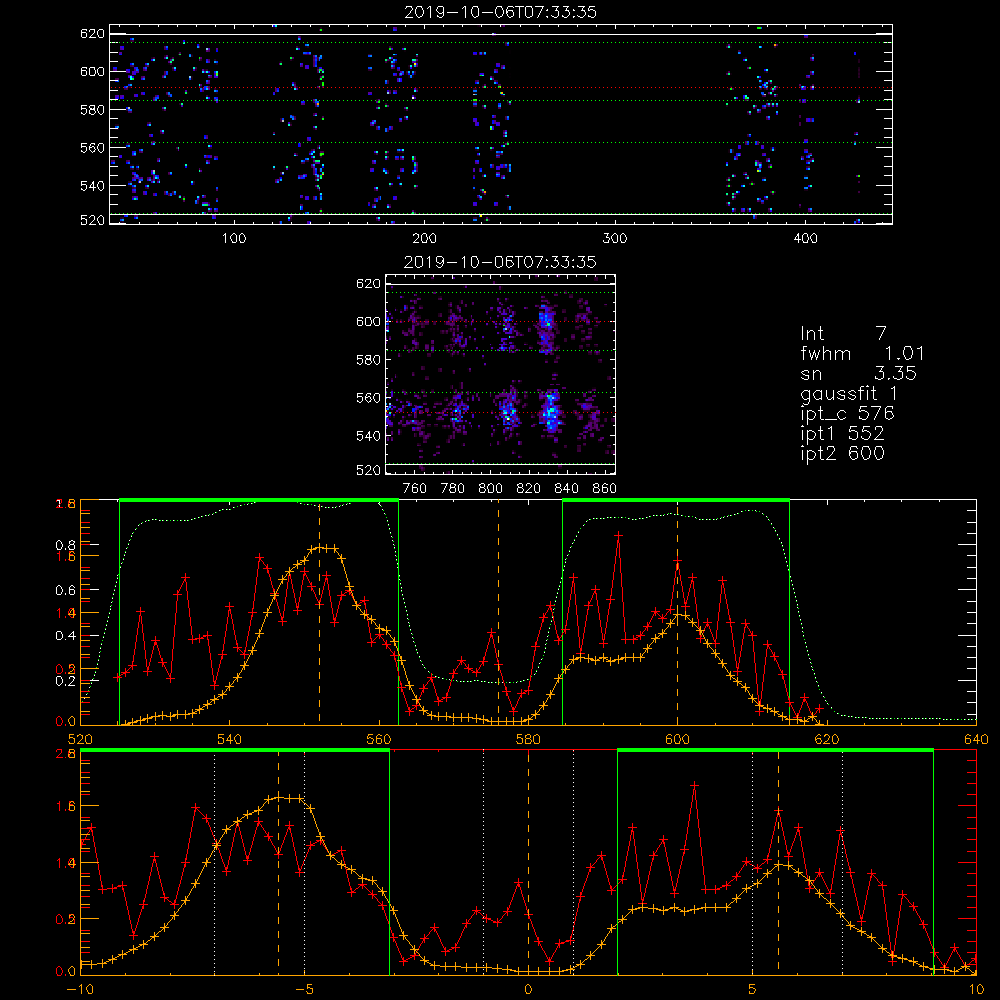Image resolution: width=1000 pixels, height=1000 pixels.
Task: Click y-axis label 620 of top image
Action: pos(92,34)
